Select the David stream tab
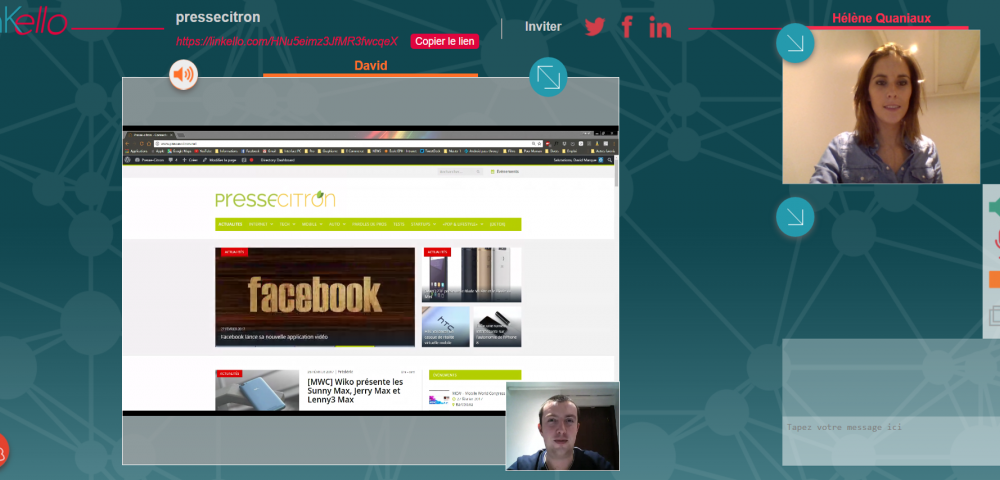The image size is (1000, 480). [x=371, y=66]
